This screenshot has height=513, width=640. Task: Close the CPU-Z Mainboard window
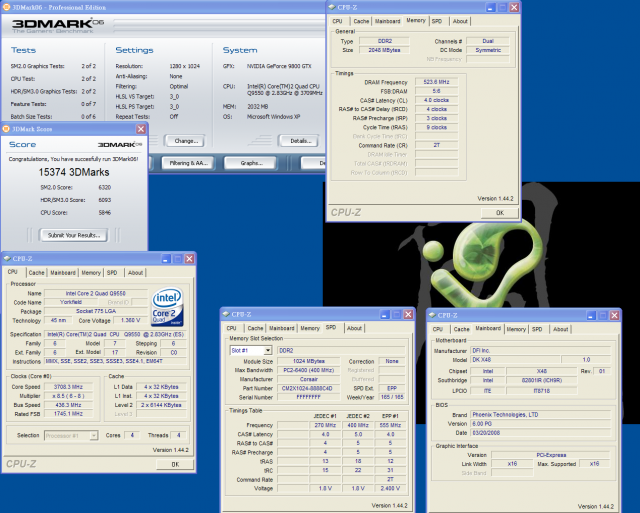coord(615,315)
